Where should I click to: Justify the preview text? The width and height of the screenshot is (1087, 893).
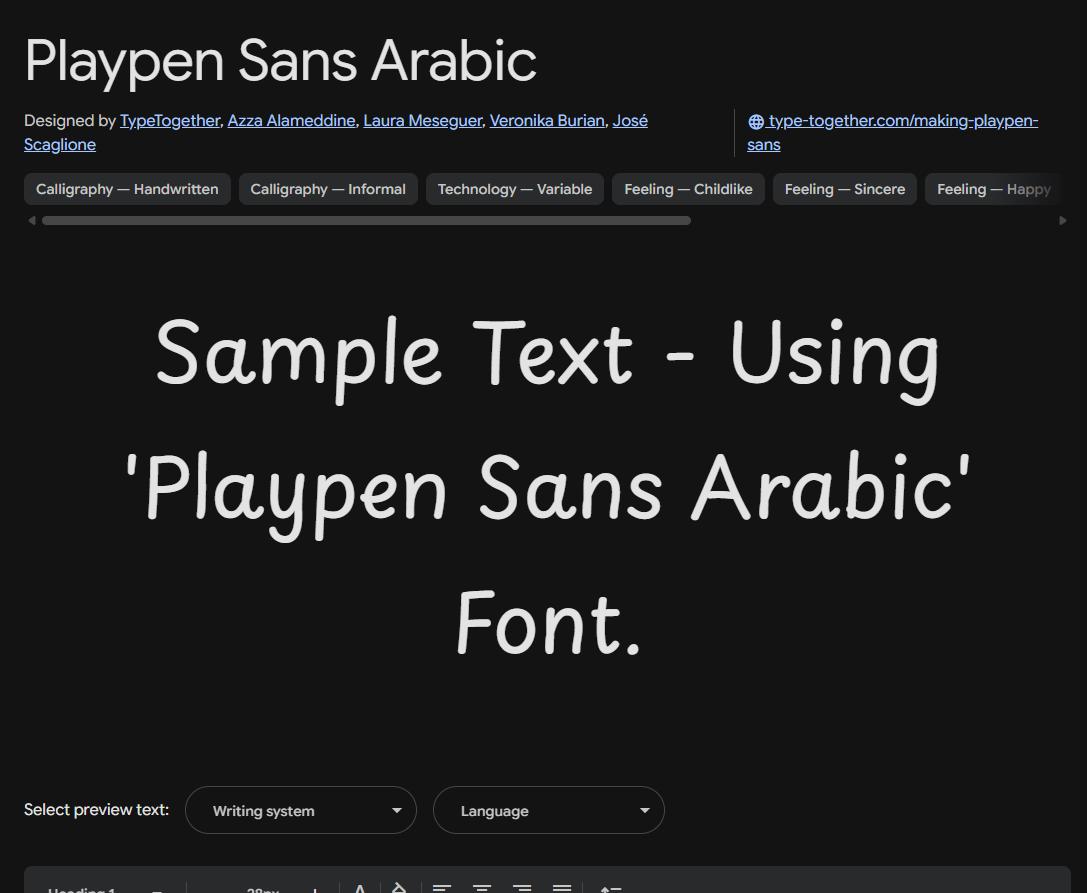click(562, 888)
